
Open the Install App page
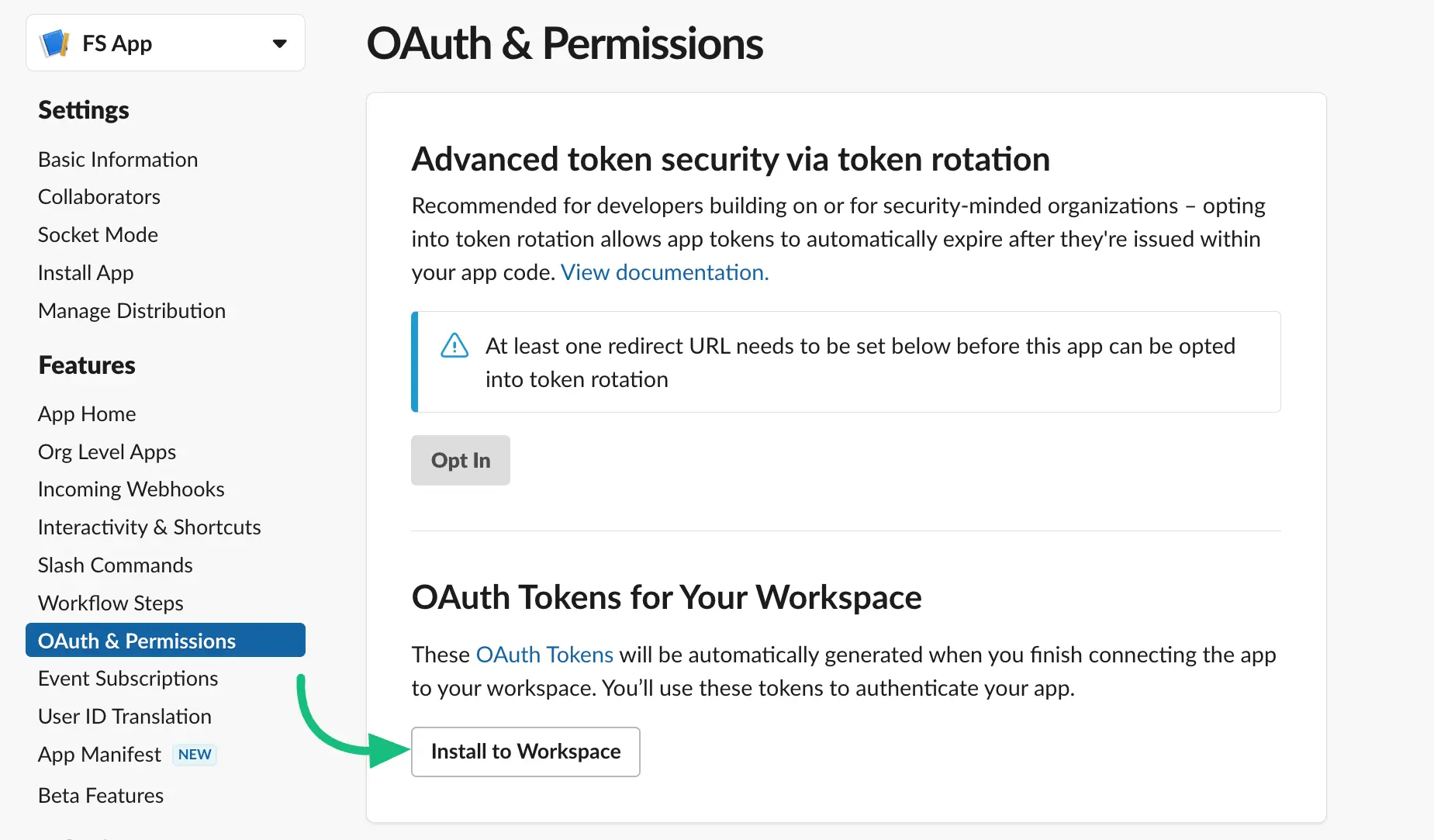85,272
